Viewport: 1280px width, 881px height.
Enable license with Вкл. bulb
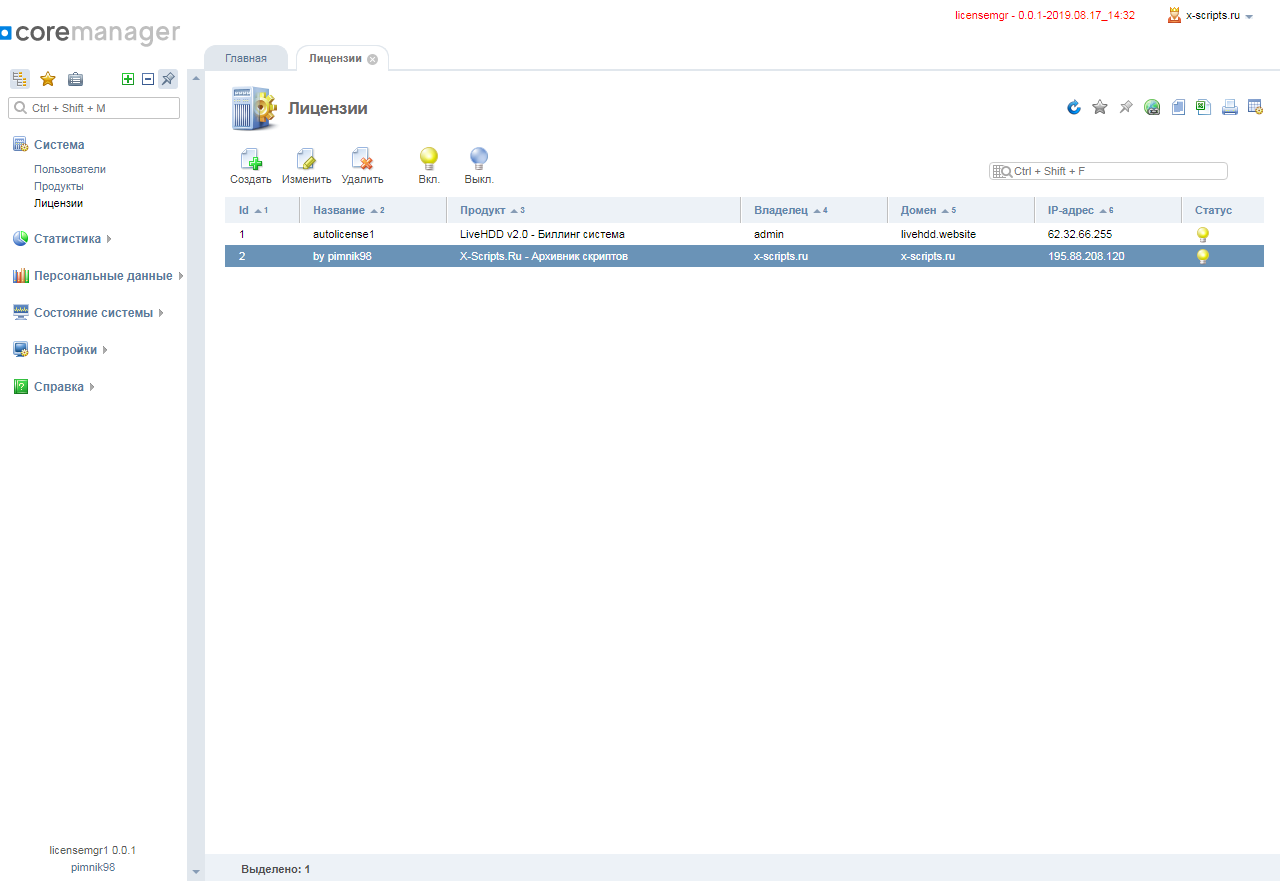coord(429,159)
